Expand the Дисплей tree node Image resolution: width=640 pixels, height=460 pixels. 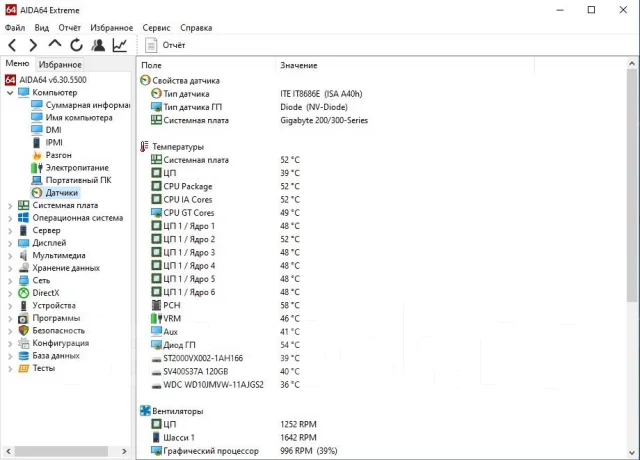tap(10, 243)
